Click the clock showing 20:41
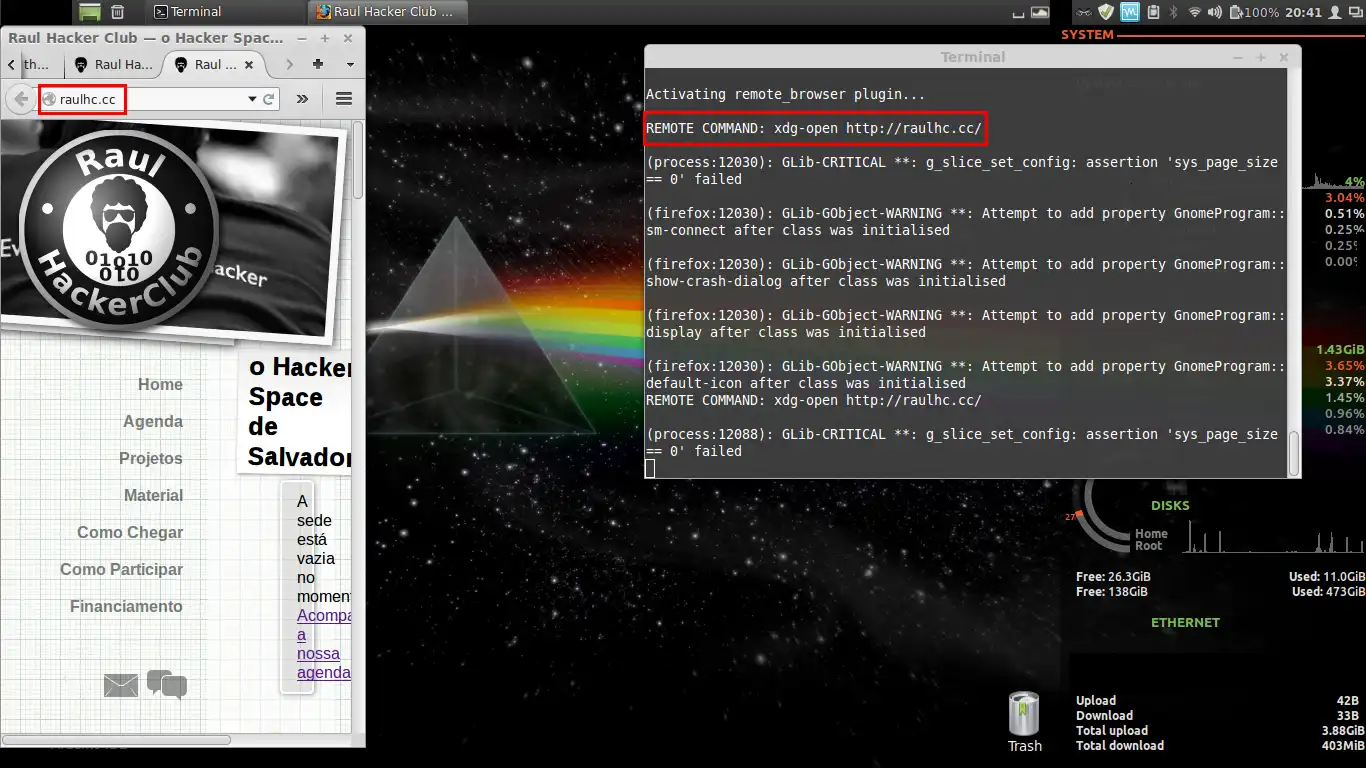Viewport: 1366px width, 768px height. point(1305,12)
